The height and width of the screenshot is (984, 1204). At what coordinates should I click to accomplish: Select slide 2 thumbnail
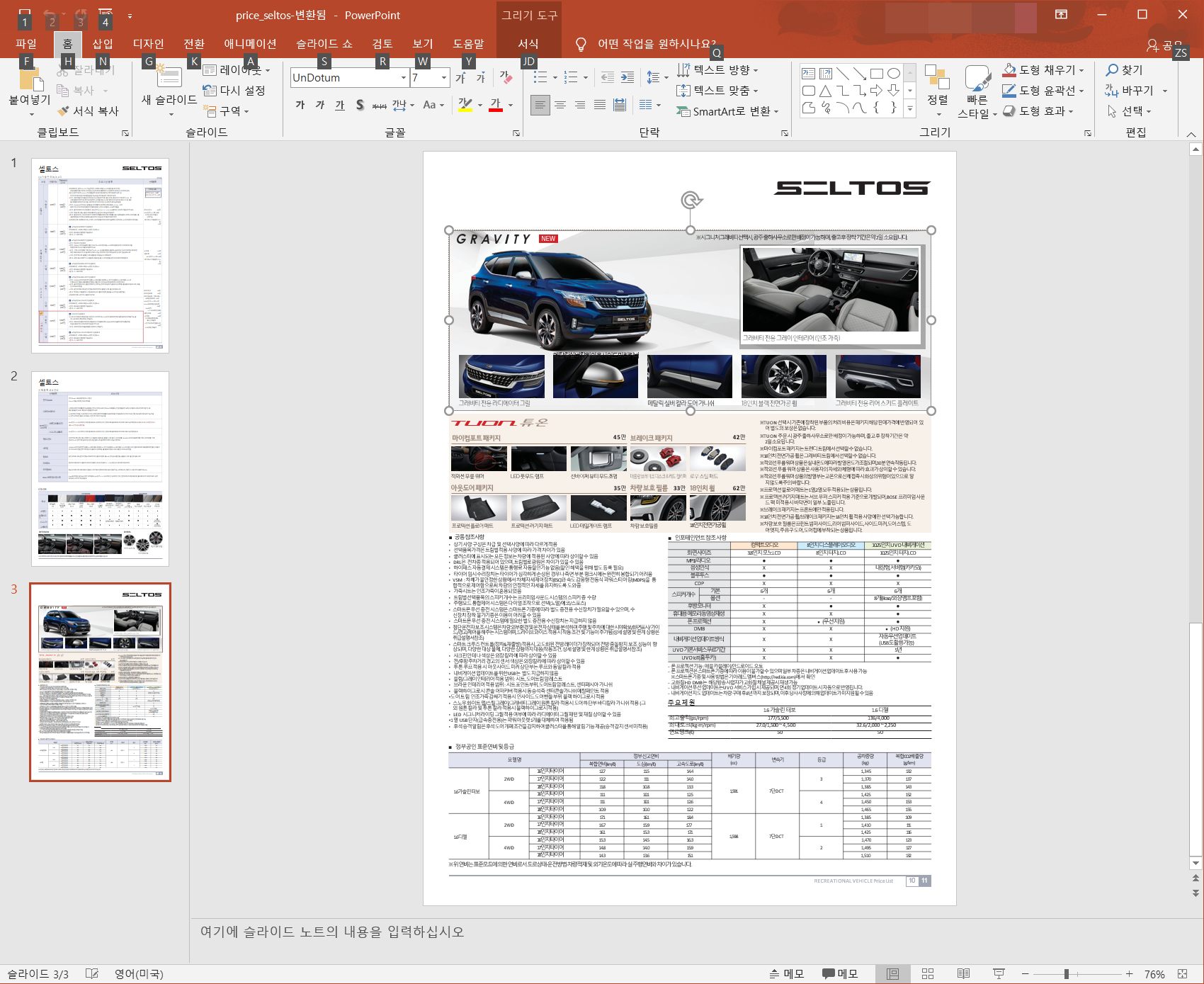point(100,468)
